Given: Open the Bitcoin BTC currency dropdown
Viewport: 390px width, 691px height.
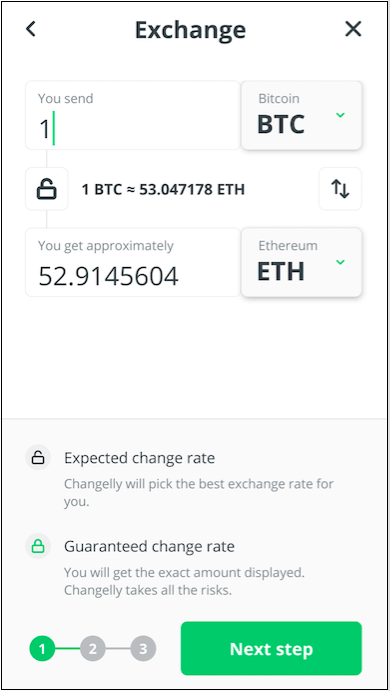Looking at the screenshot, I should 301,115.
